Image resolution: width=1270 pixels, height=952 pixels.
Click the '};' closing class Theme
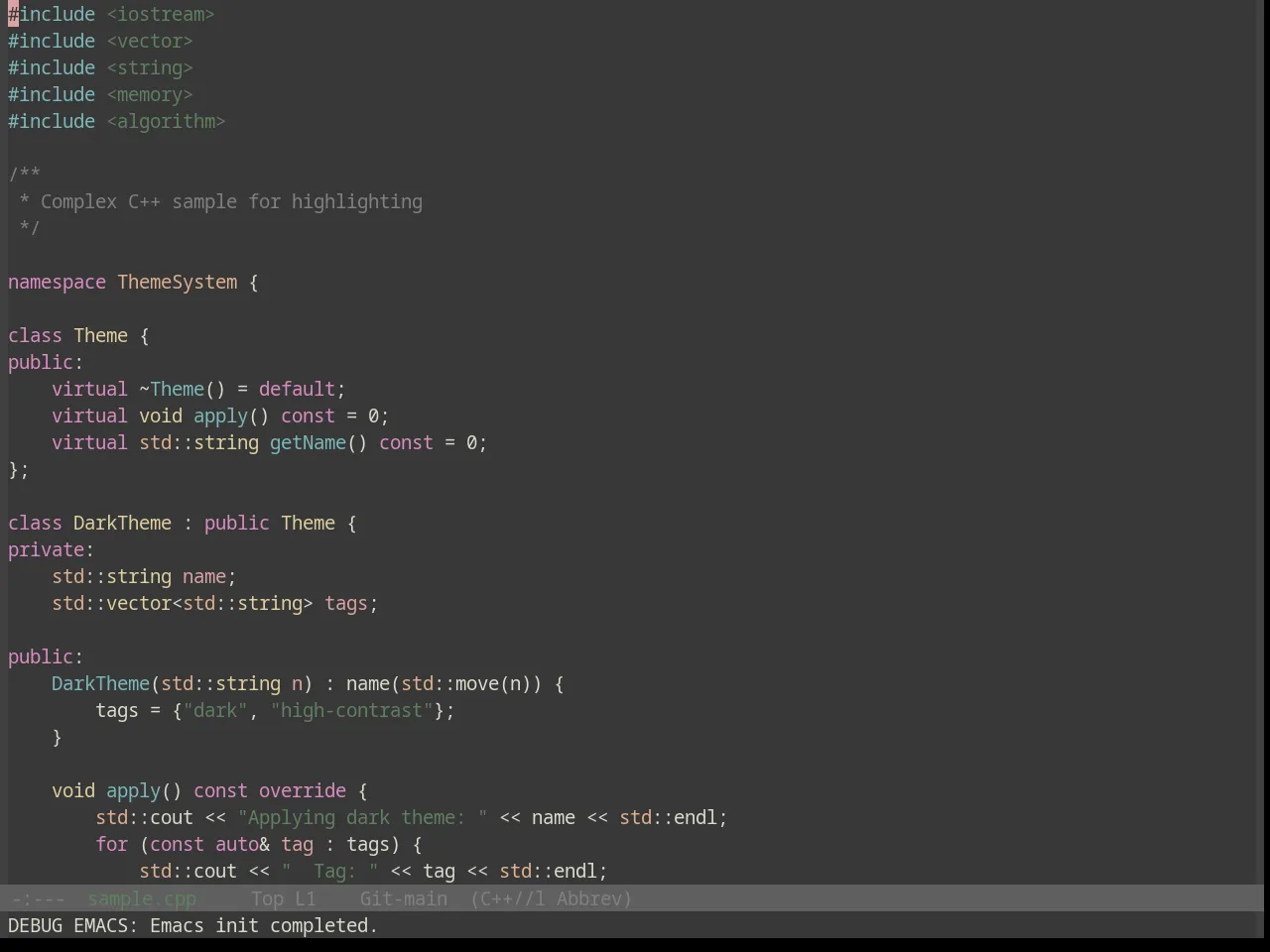(19, 469)
